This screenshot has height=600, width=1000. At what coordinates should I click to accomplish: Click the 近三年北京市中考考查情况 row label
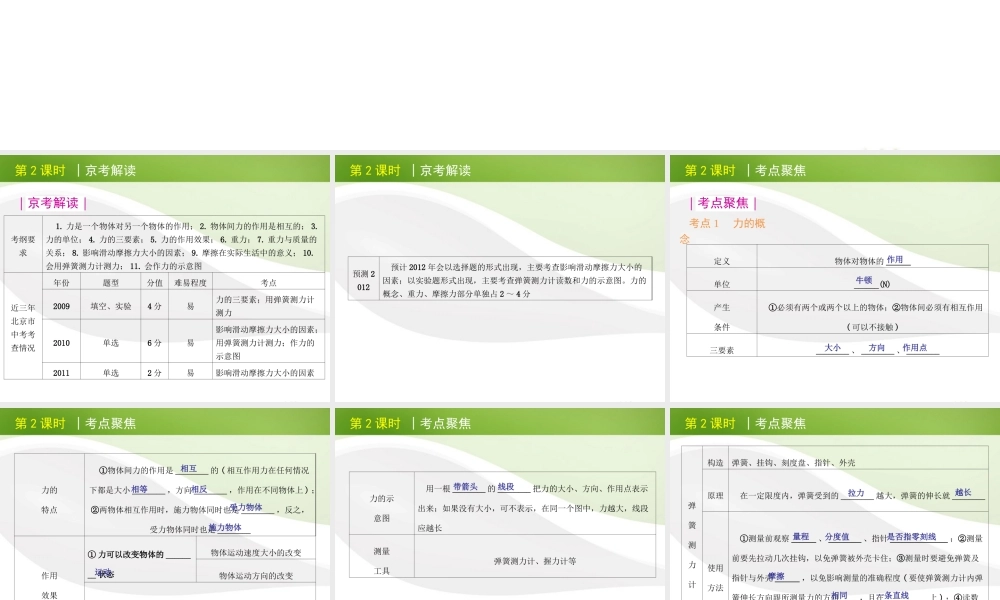click(23, 327)
